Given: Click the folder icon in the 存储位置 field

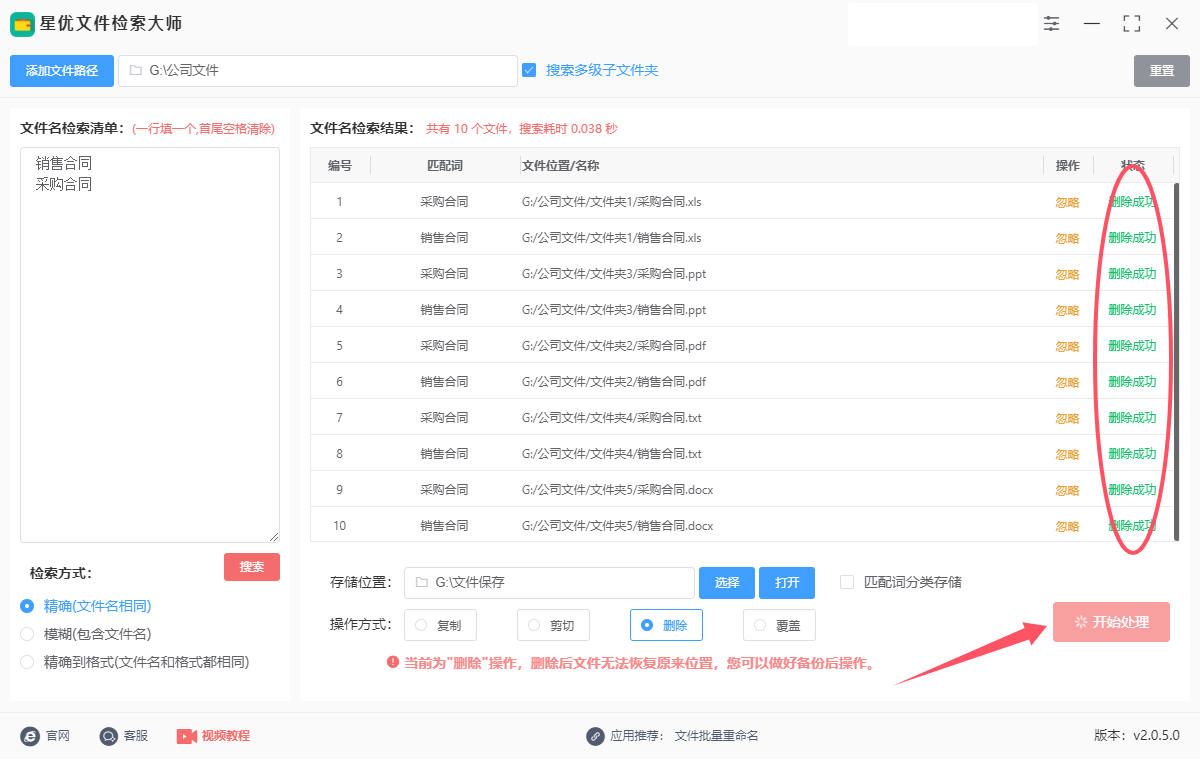Looking at the screenshot, I should coord(422,582).
